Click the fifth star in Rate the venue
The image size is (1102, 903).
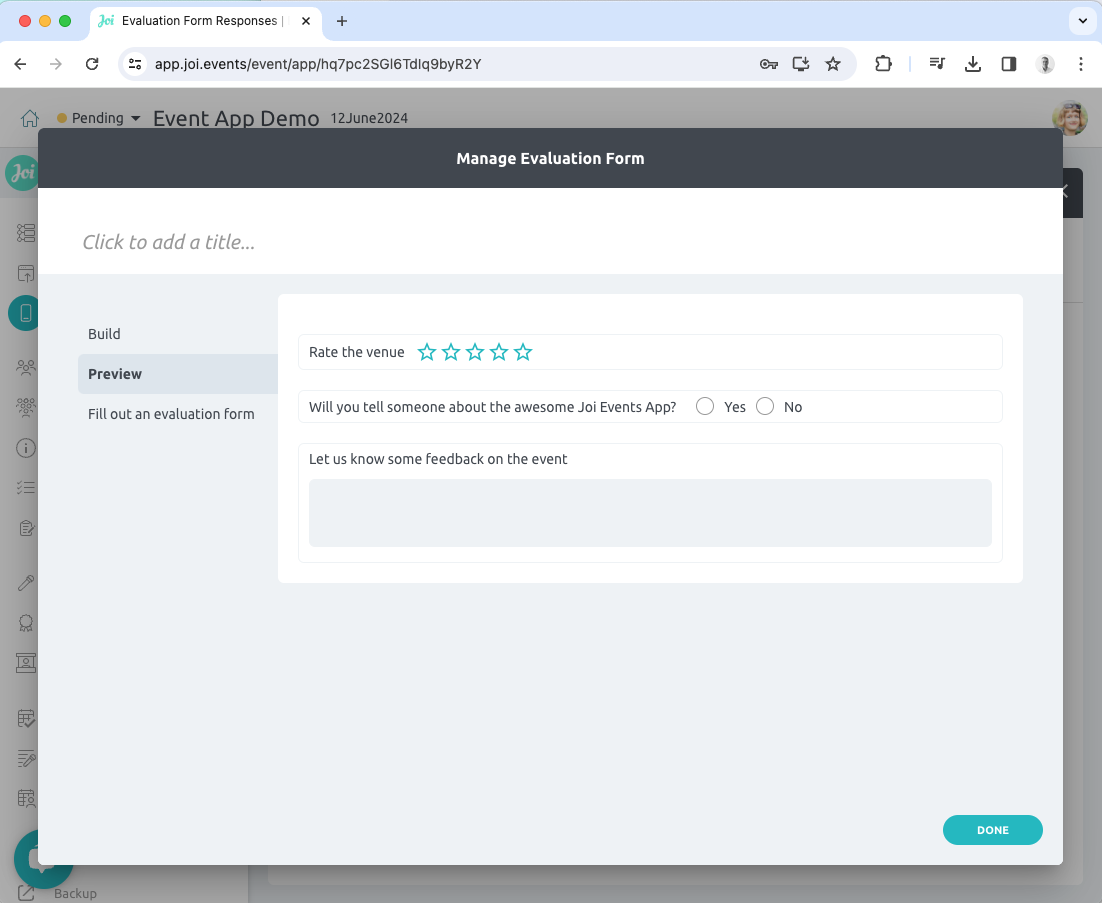[523, 352]
